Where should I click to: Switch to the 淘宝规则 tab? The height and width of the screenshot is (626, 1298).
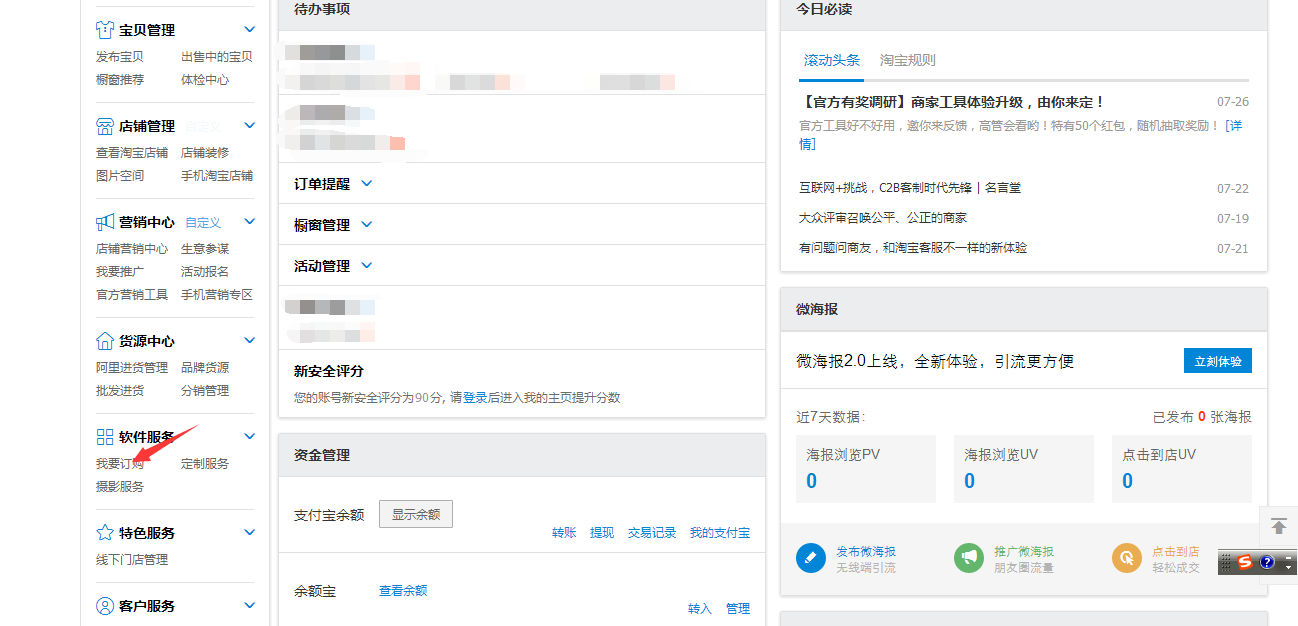pyautogui.click(x=908, y=60)
